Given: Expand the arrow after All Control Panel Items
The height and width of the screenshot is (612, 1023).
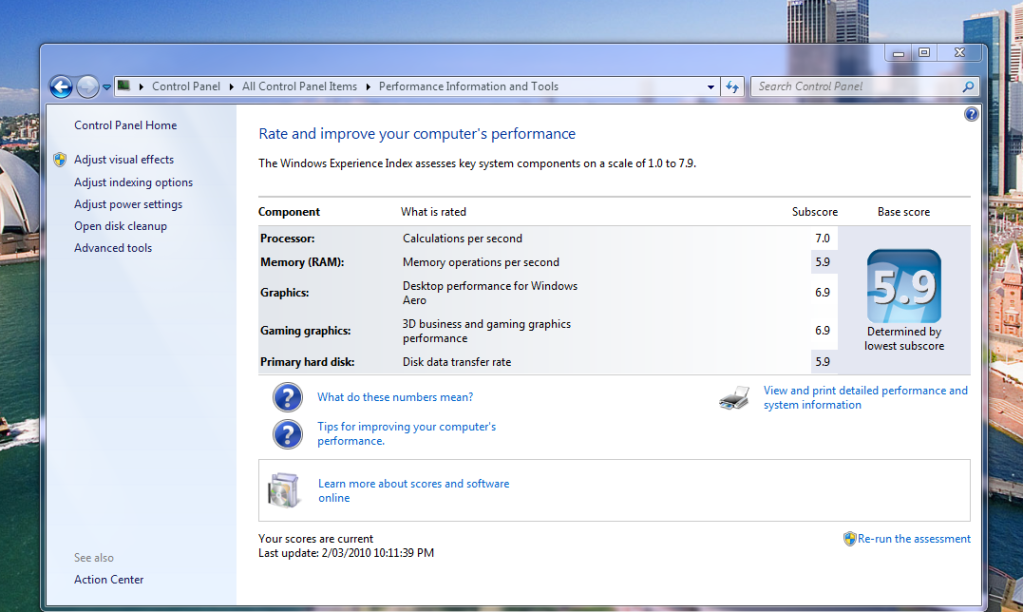Looking at the screenshot, I should tap(368, 87).
